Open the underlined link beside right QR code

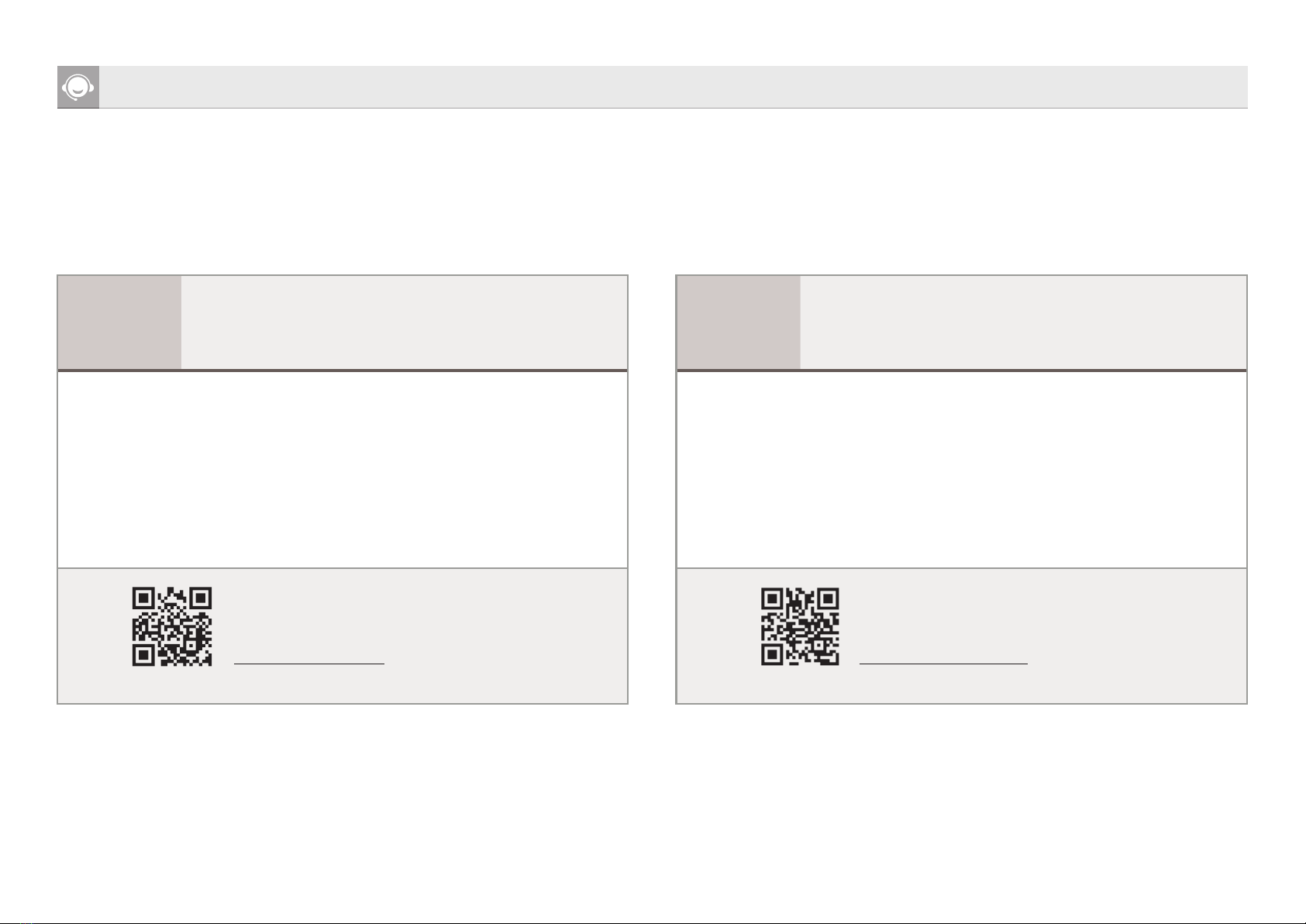click(943, 664)
